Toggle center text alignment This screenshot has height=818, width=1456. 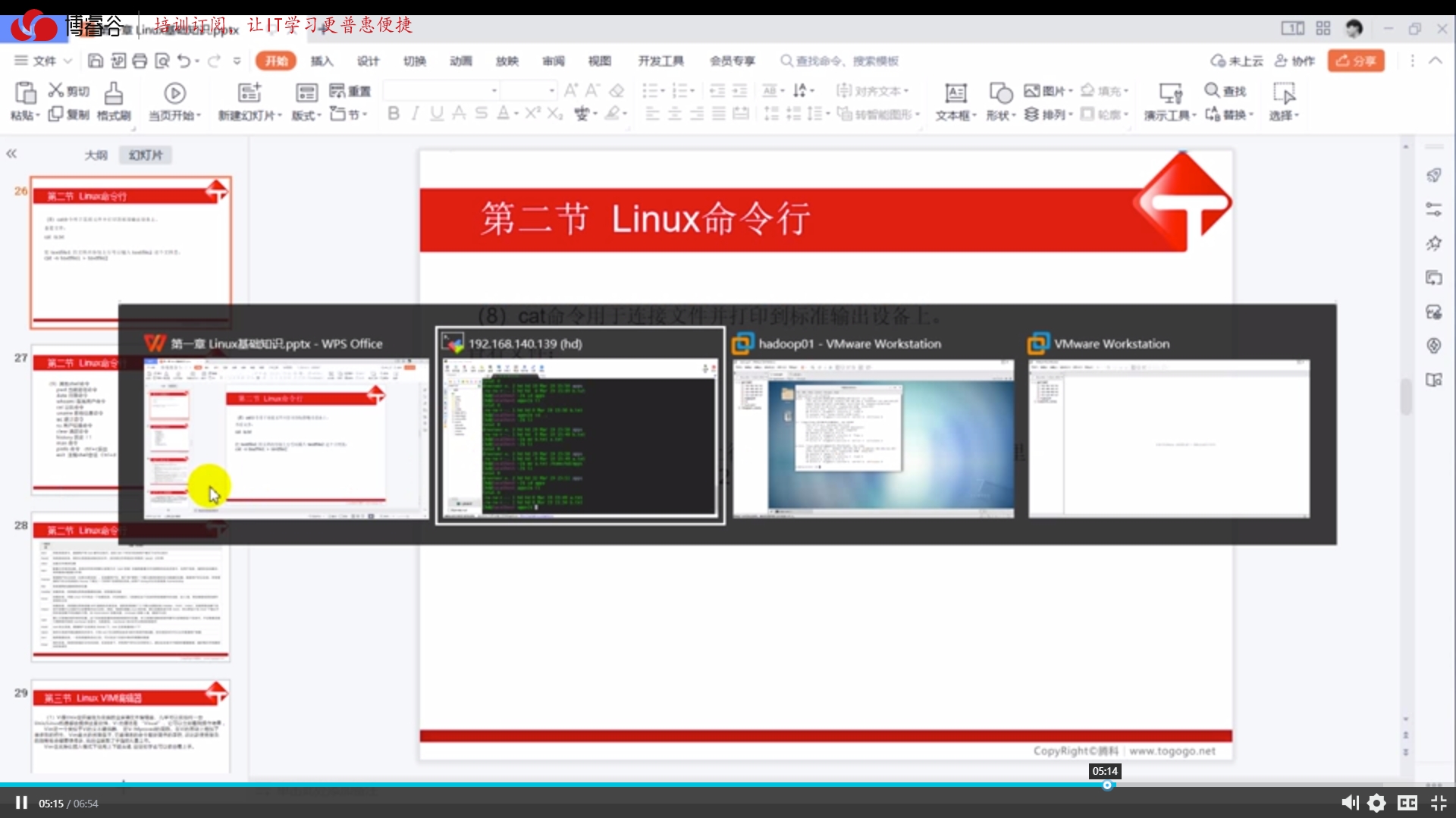[x=674, y=114]
